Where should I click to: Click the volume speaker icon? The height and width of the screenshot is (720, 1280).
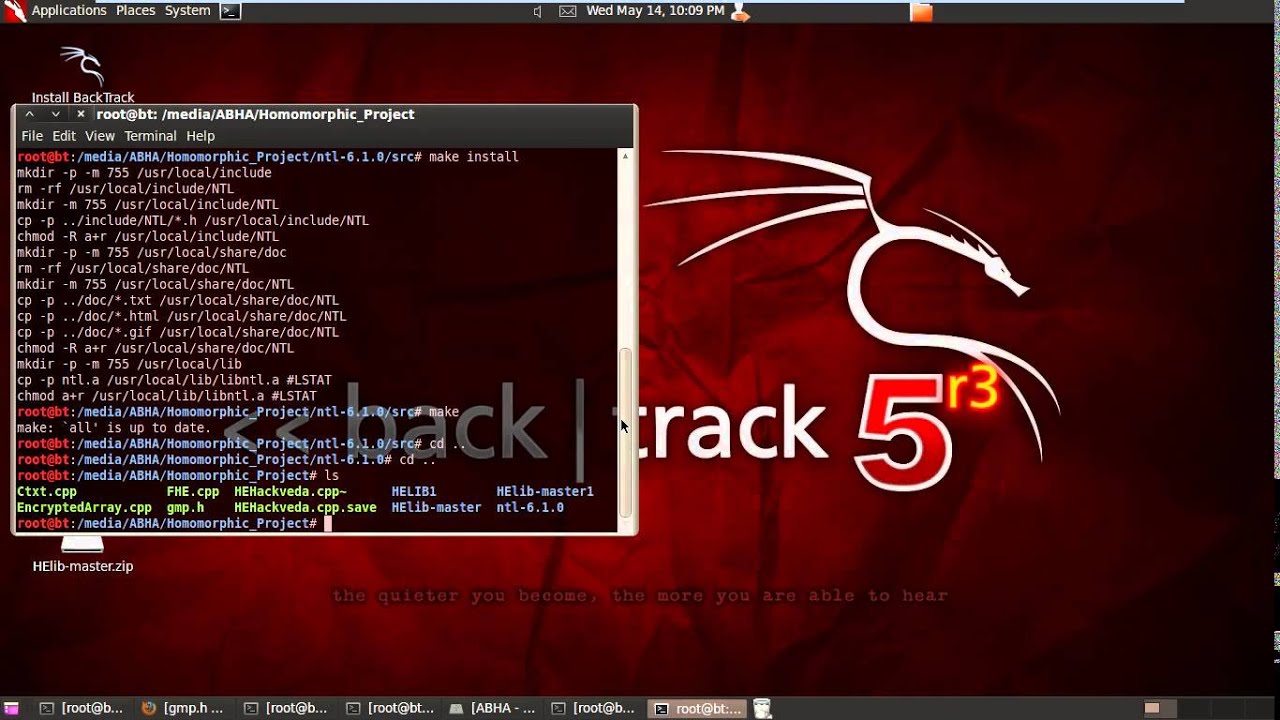point(537,11)
